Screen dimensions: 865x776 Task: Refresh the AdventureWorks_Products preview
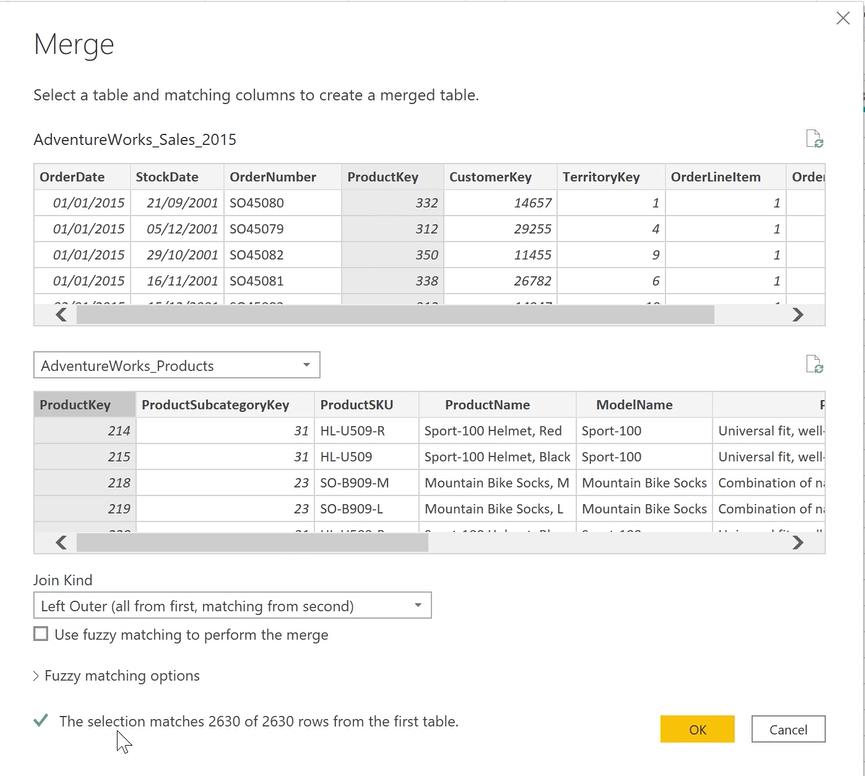(x=816, y=364)
